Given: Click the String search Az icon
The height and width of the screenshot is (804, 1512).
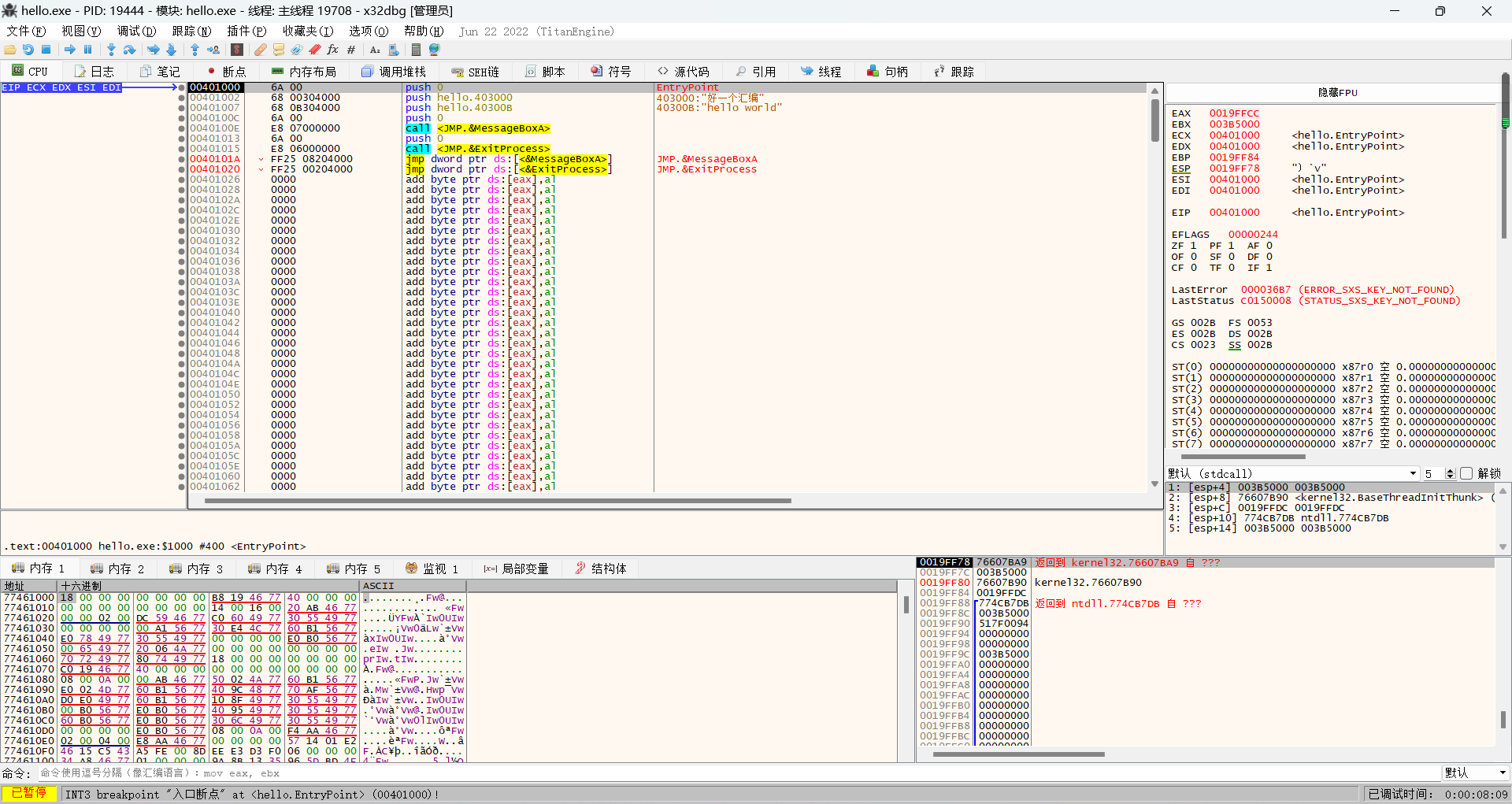Looking at the screenshot, I should coord(375,50).
